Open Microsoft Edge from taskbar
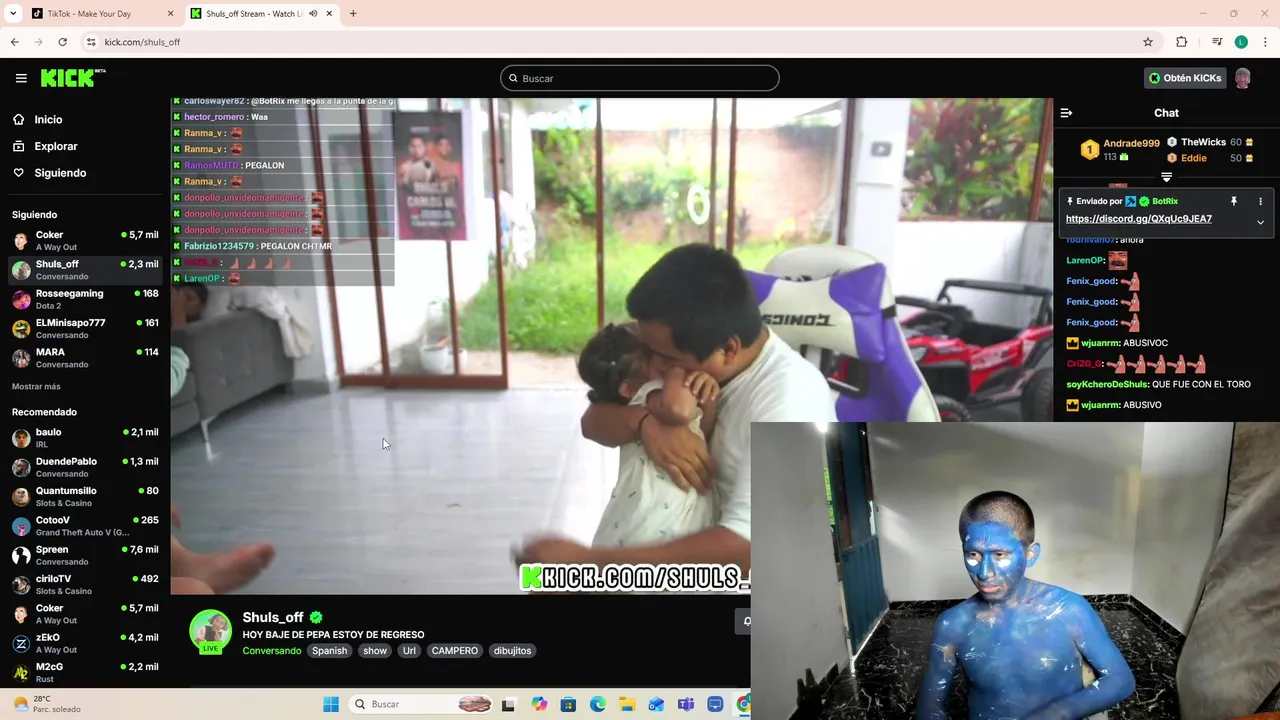This screenshot has height=720, width=1280. pyautogui.click(x=597, y=704)
